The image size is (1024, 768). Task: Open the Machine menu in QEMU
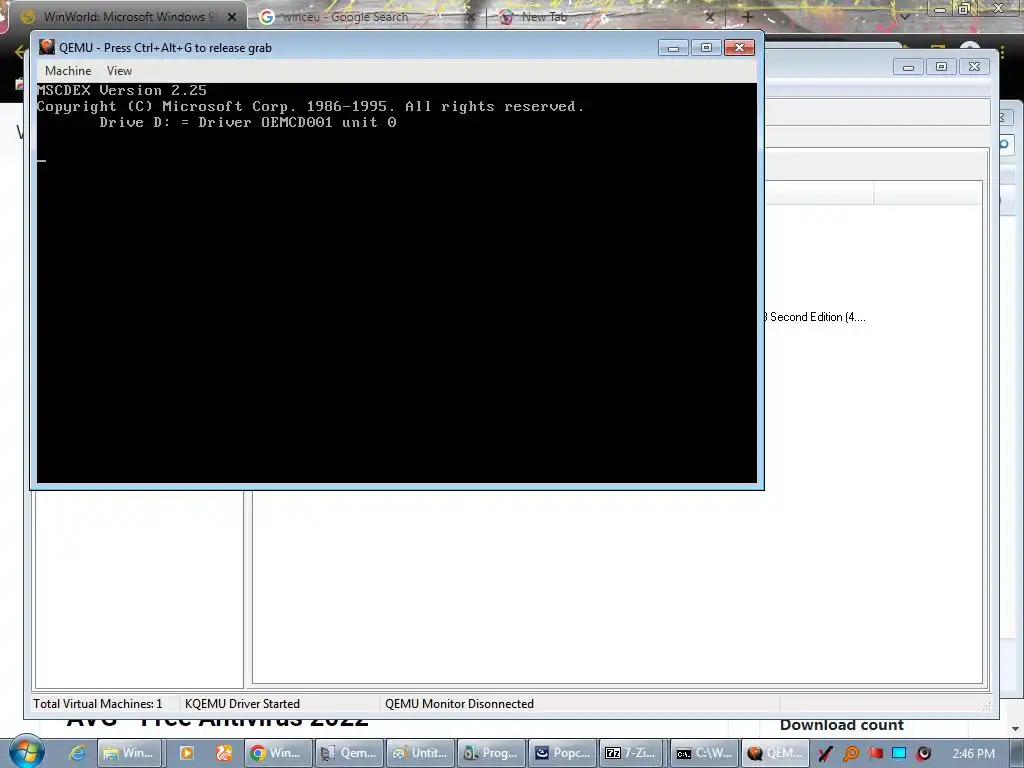point(68,71)
